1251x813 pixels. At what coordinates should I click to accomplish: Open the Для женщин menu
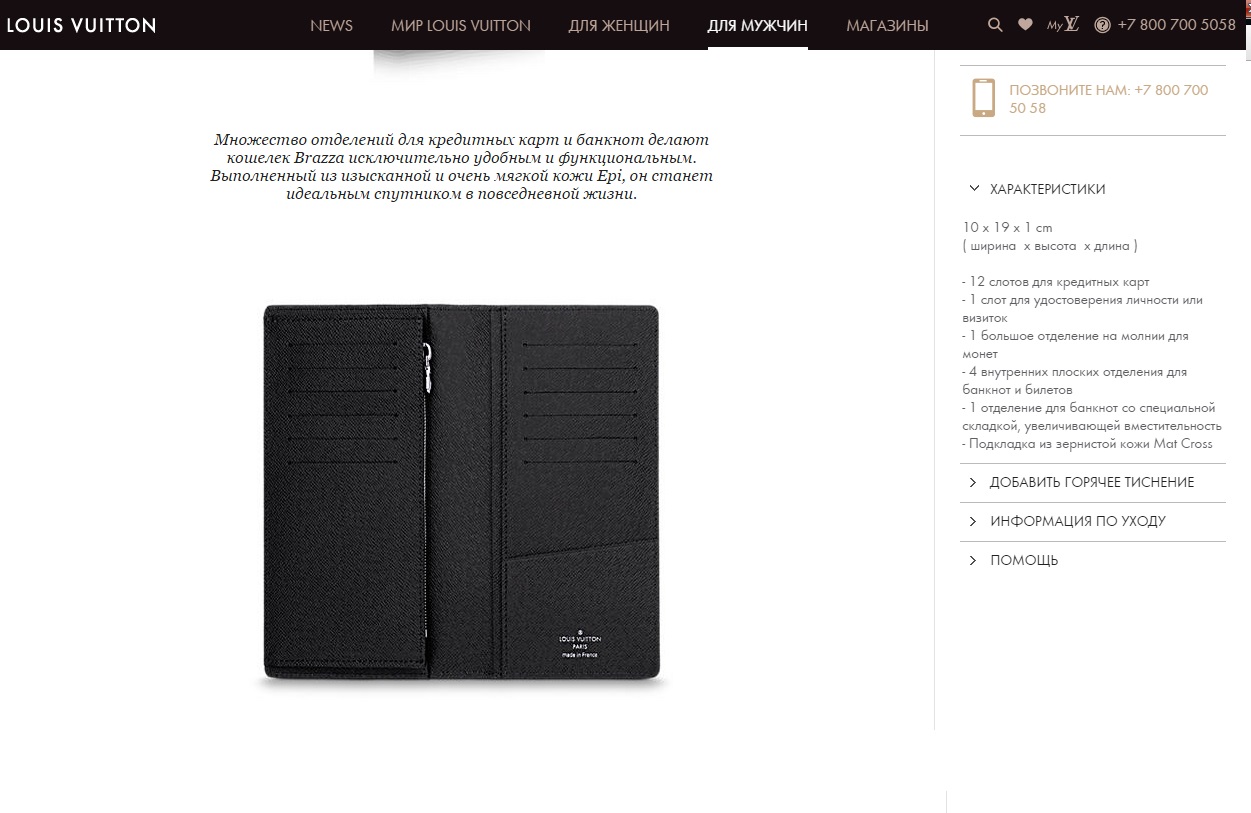point(619,25)
